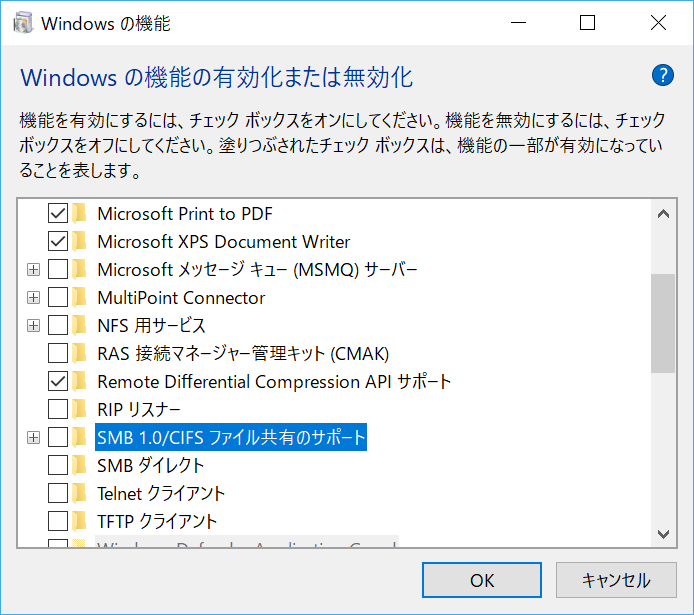Click the features list scrollbar thumb
The image size is (694, 615).
pyautogui.click(x=663, y=323)
